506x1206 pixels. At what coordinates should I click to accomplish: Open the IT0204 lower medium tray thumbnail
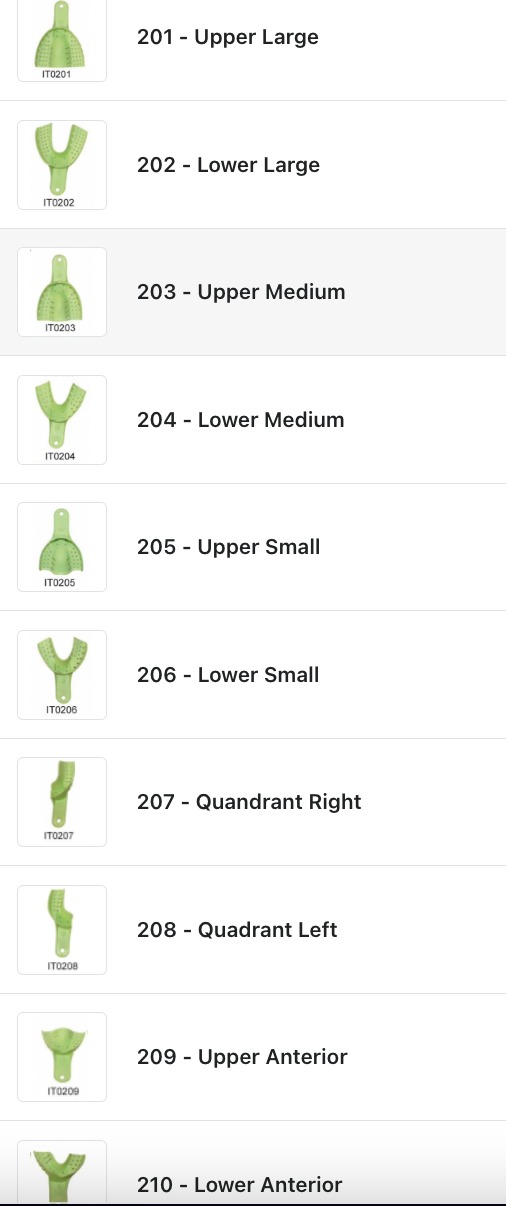pyautogui.click(x=62, y=420)
